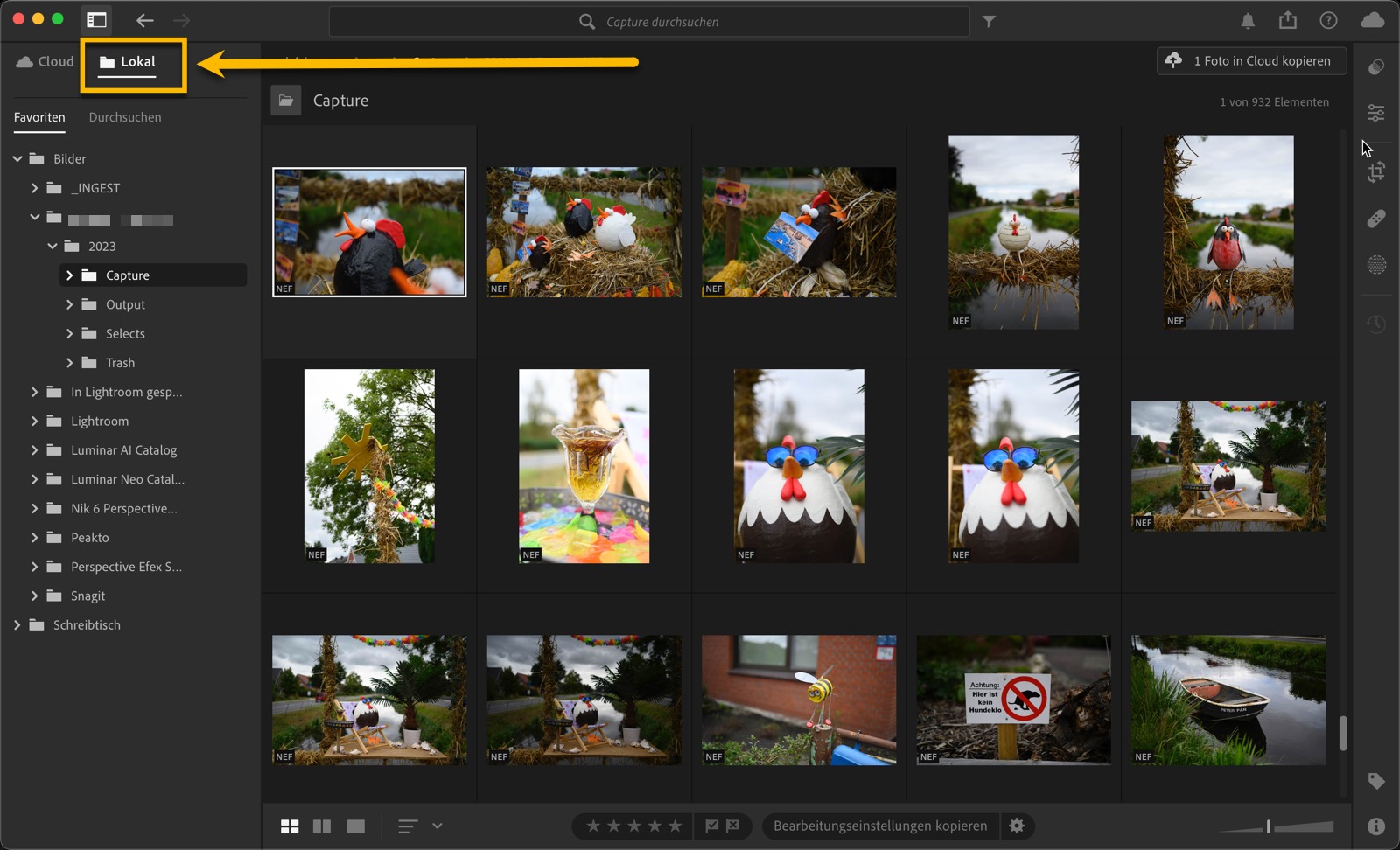Open the Edit sliders panel icon
Screen dimensions: 1400x850
pos(1375,113)
